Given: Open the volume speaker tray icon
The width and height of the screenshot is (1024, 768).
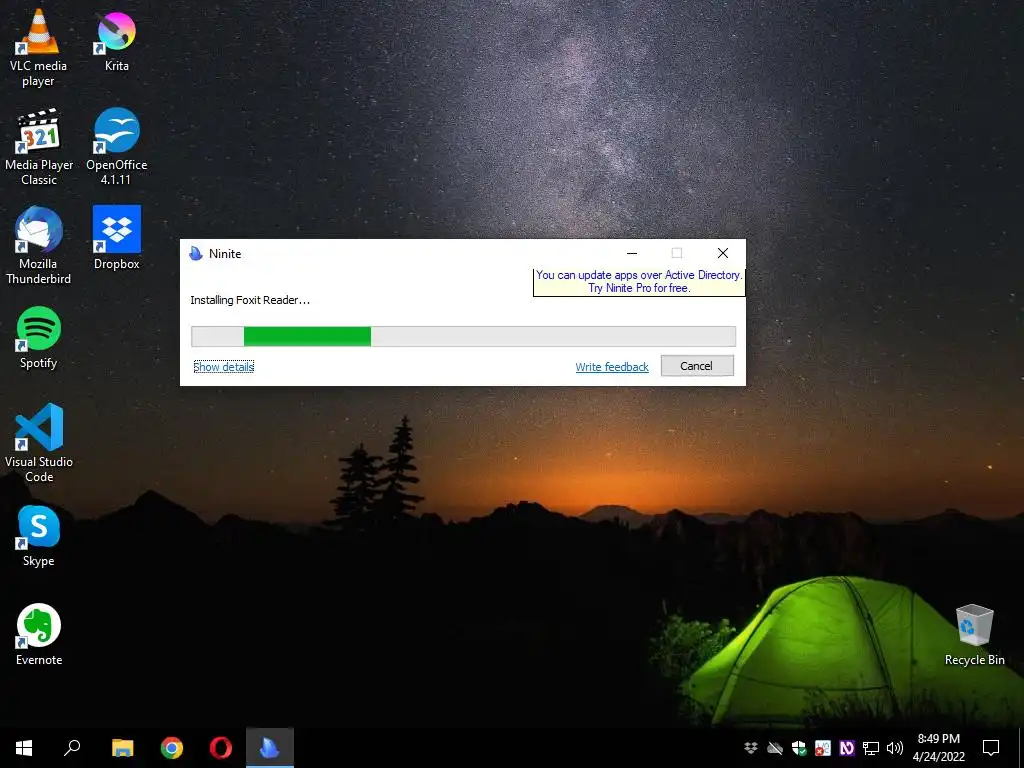Looking at the screenshot, I should [895, 748].
